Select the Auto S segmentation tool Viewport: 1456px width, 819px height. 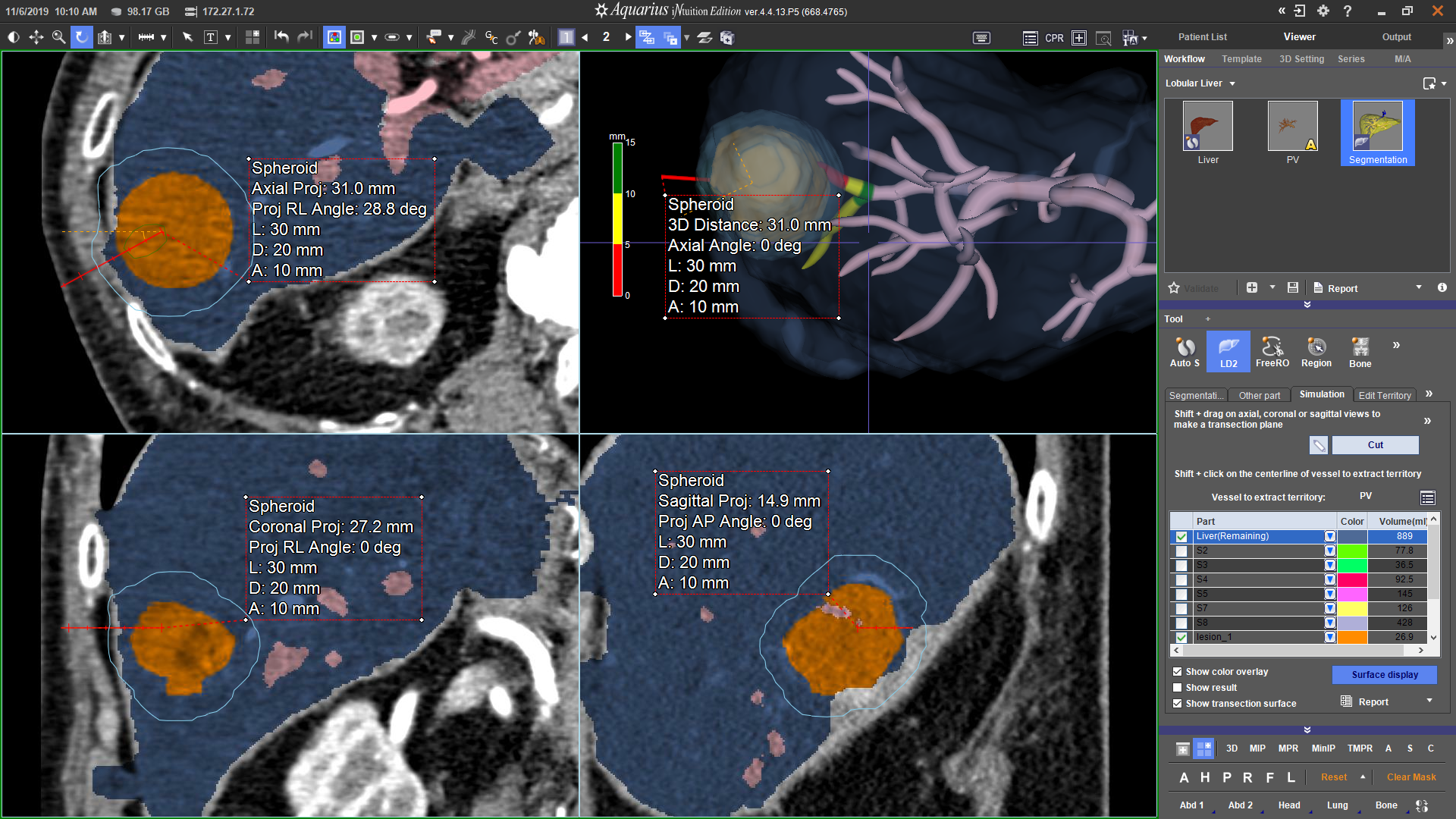point(1185,352)
